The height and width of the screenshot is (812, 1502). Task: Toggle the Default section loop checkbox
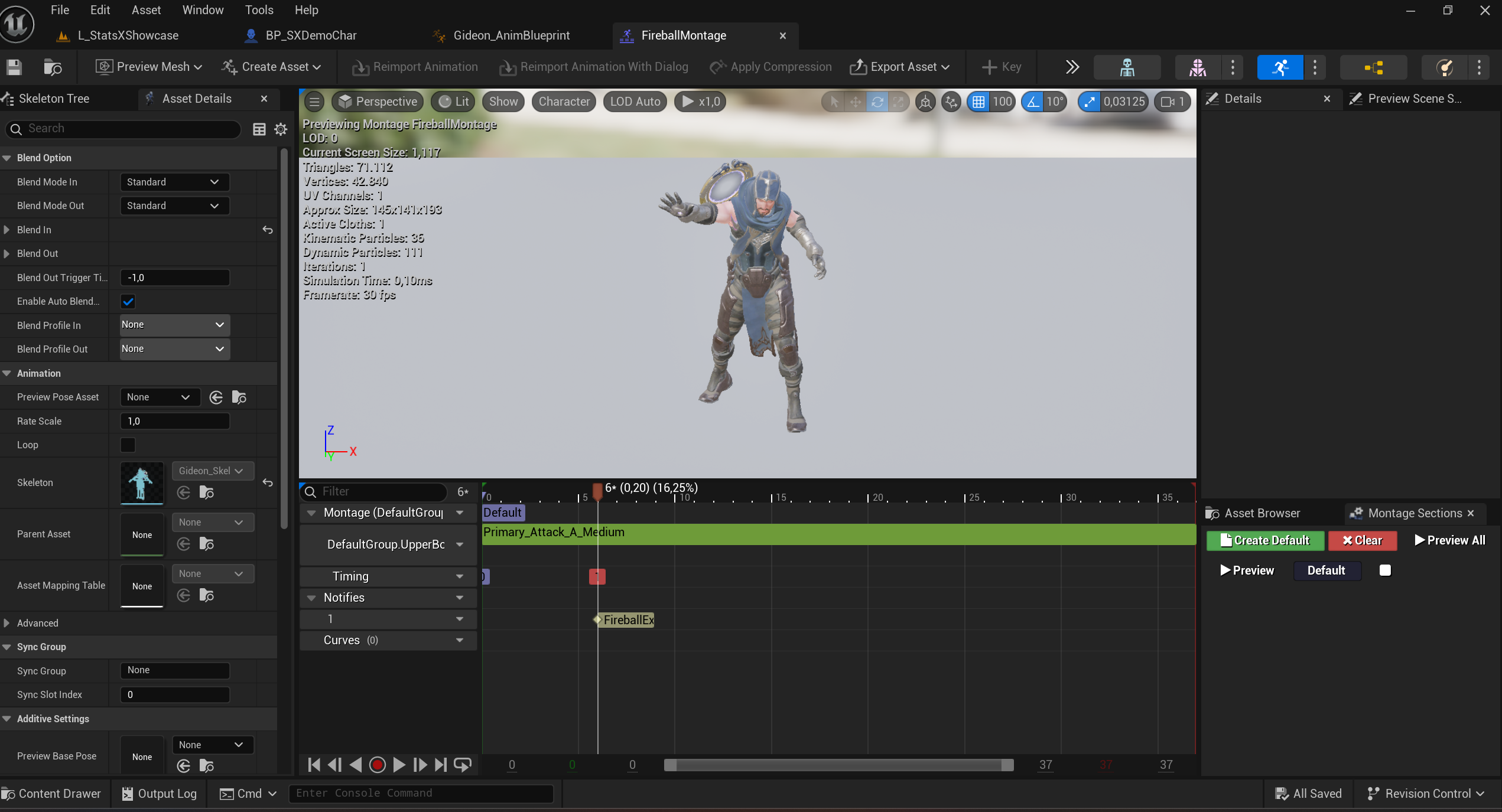pos(1384,570)
